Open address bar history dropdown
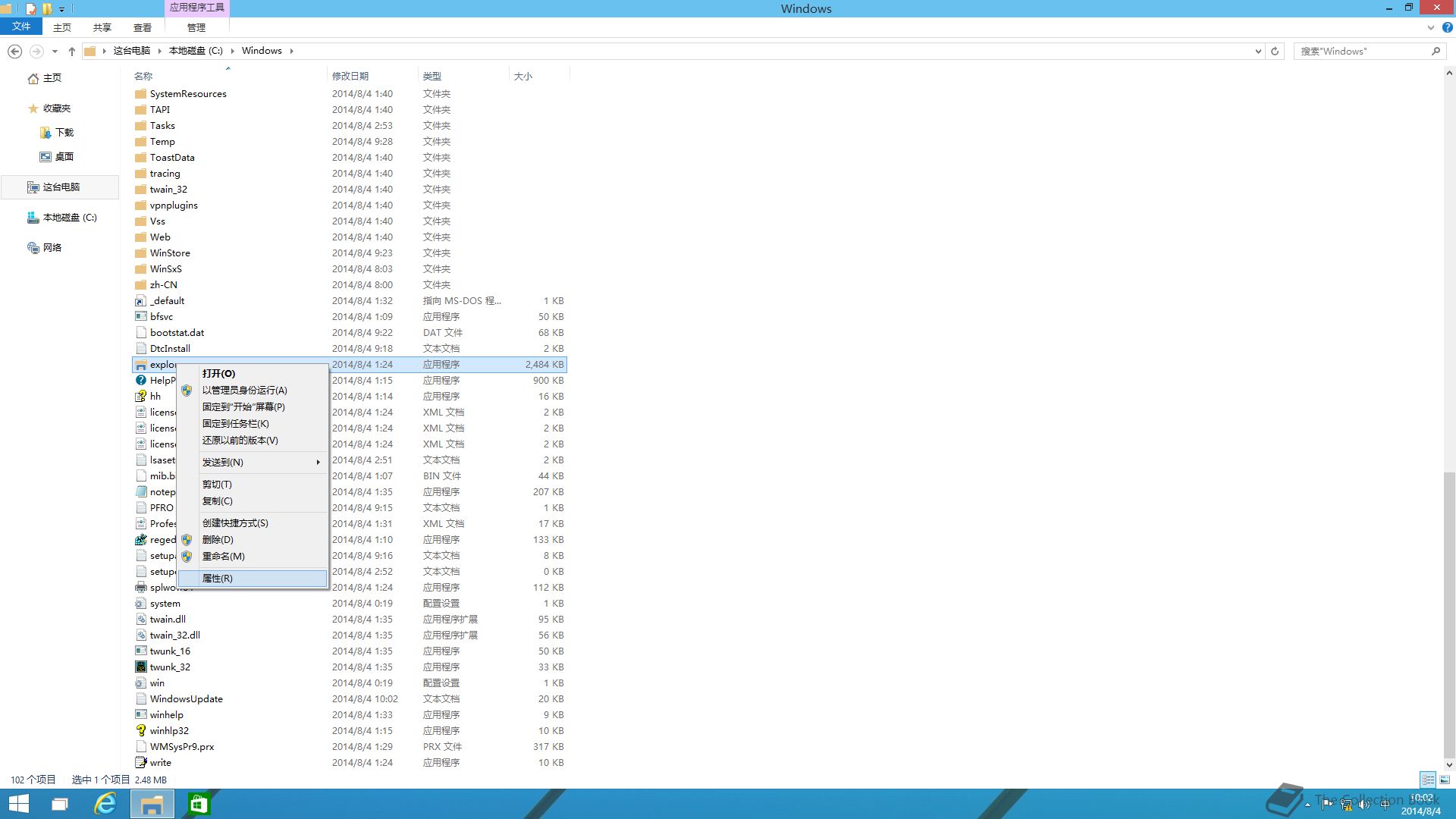 point(1258,51)
